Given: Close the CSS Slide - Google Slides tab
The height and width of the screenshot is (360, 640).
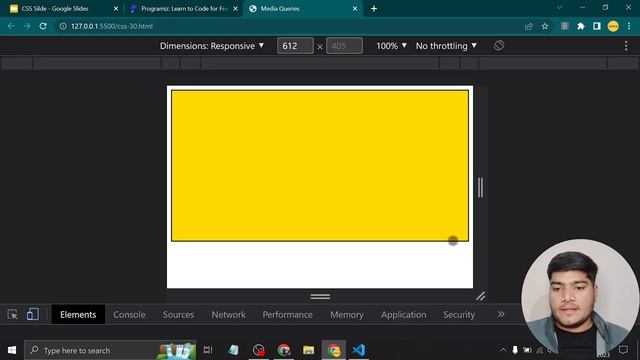Looking at the screenshot, I should 116,9.
